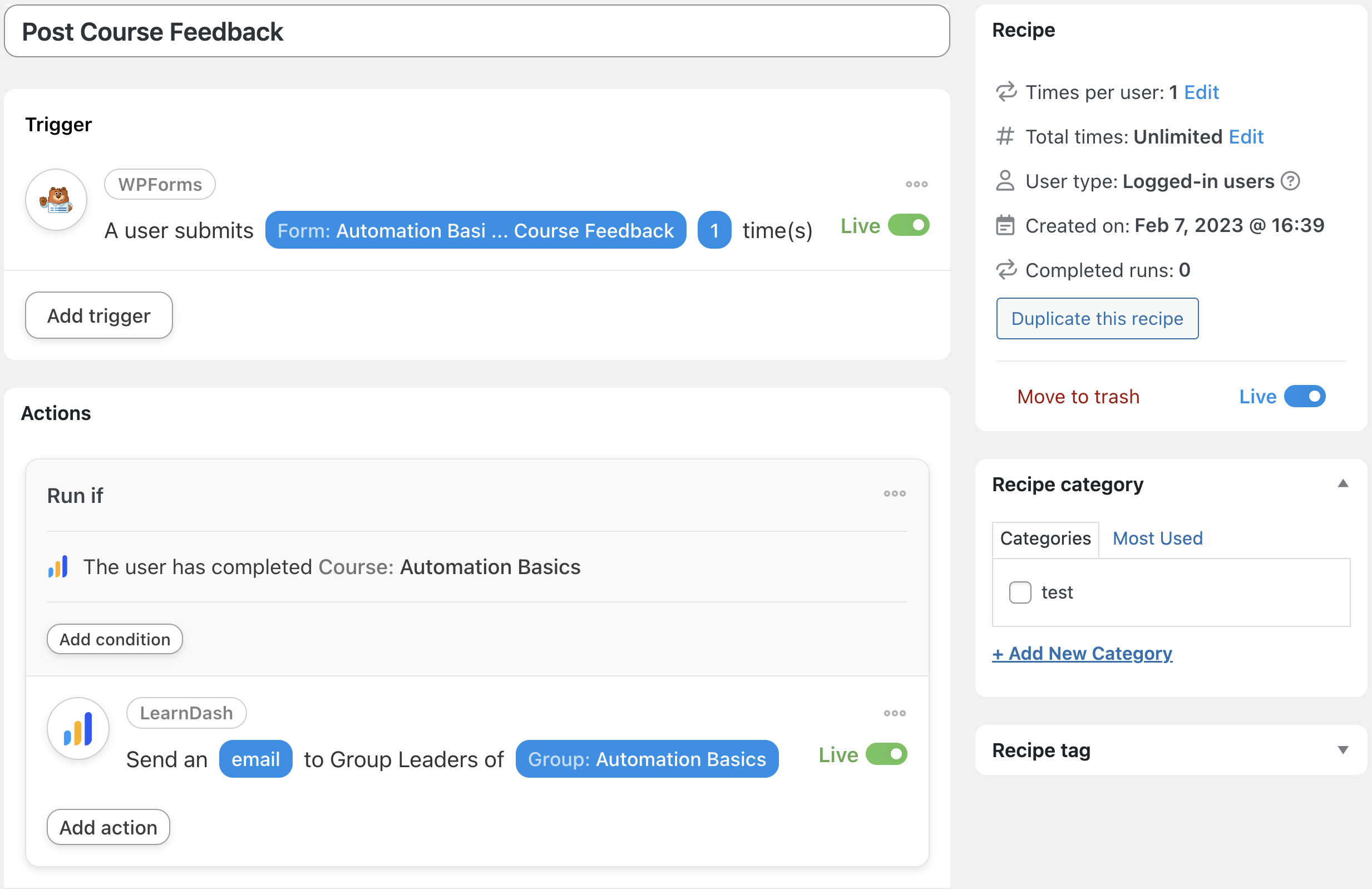1372x889 pixels.
Task: Click the user icon beside User type
Action: tap(1005, 181)
